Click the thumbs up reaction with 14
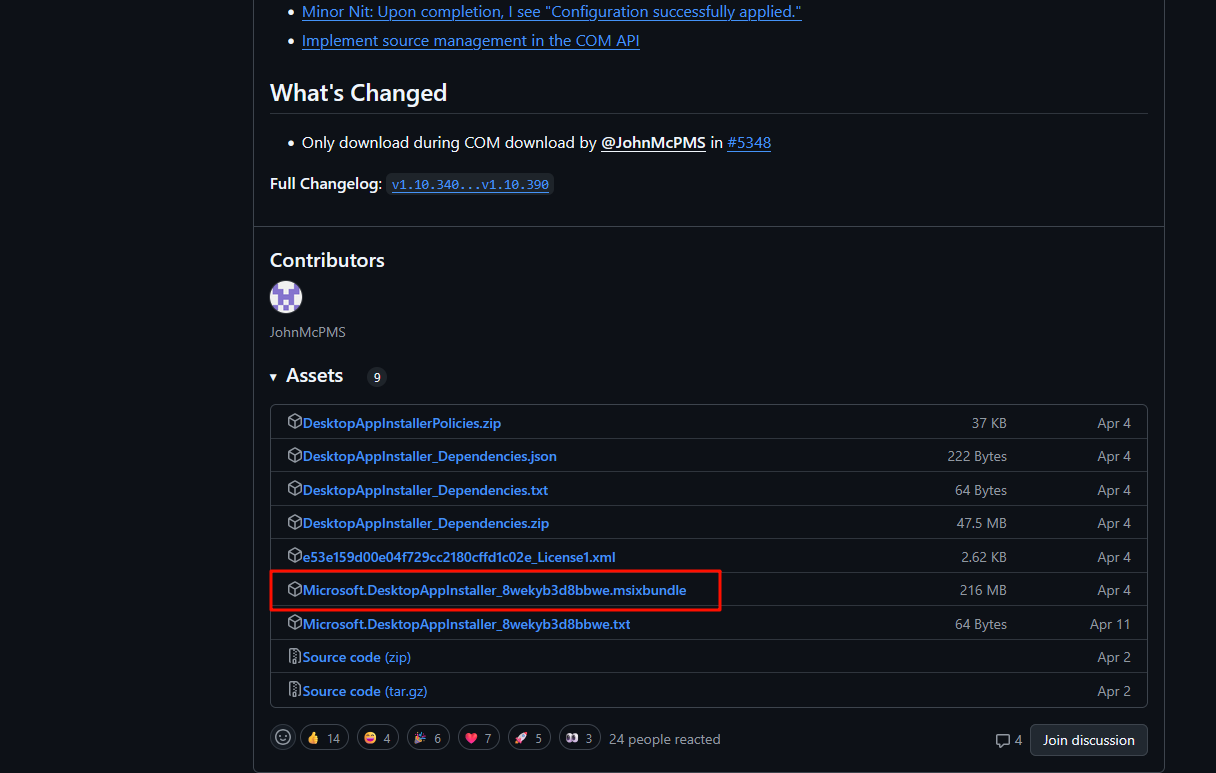 (x=324, y=739)
